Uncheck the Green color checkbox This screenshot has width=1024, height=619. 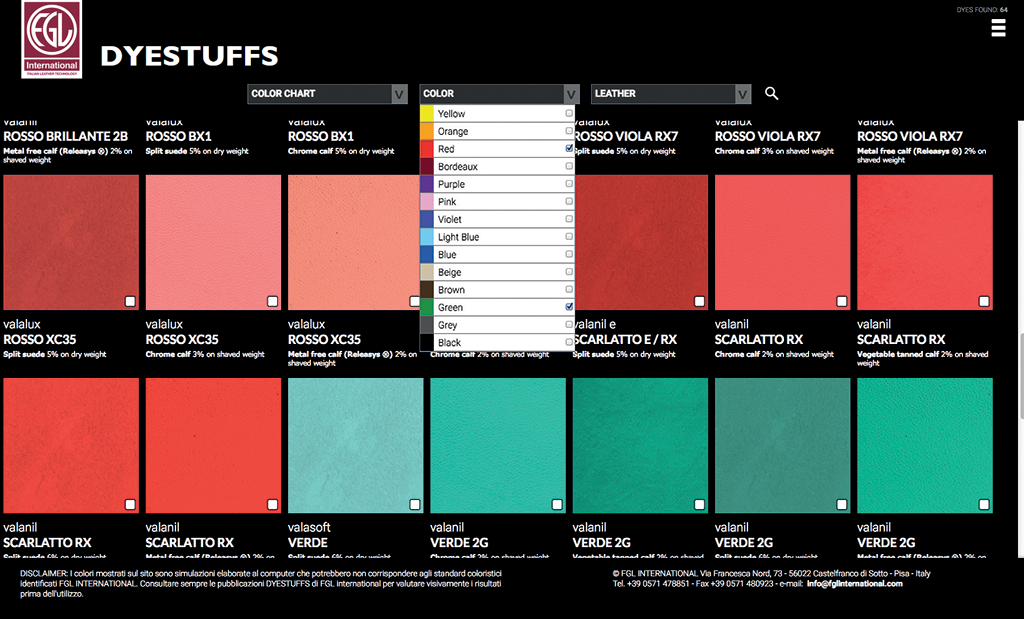pyautogui.click(x=569, y=307)
